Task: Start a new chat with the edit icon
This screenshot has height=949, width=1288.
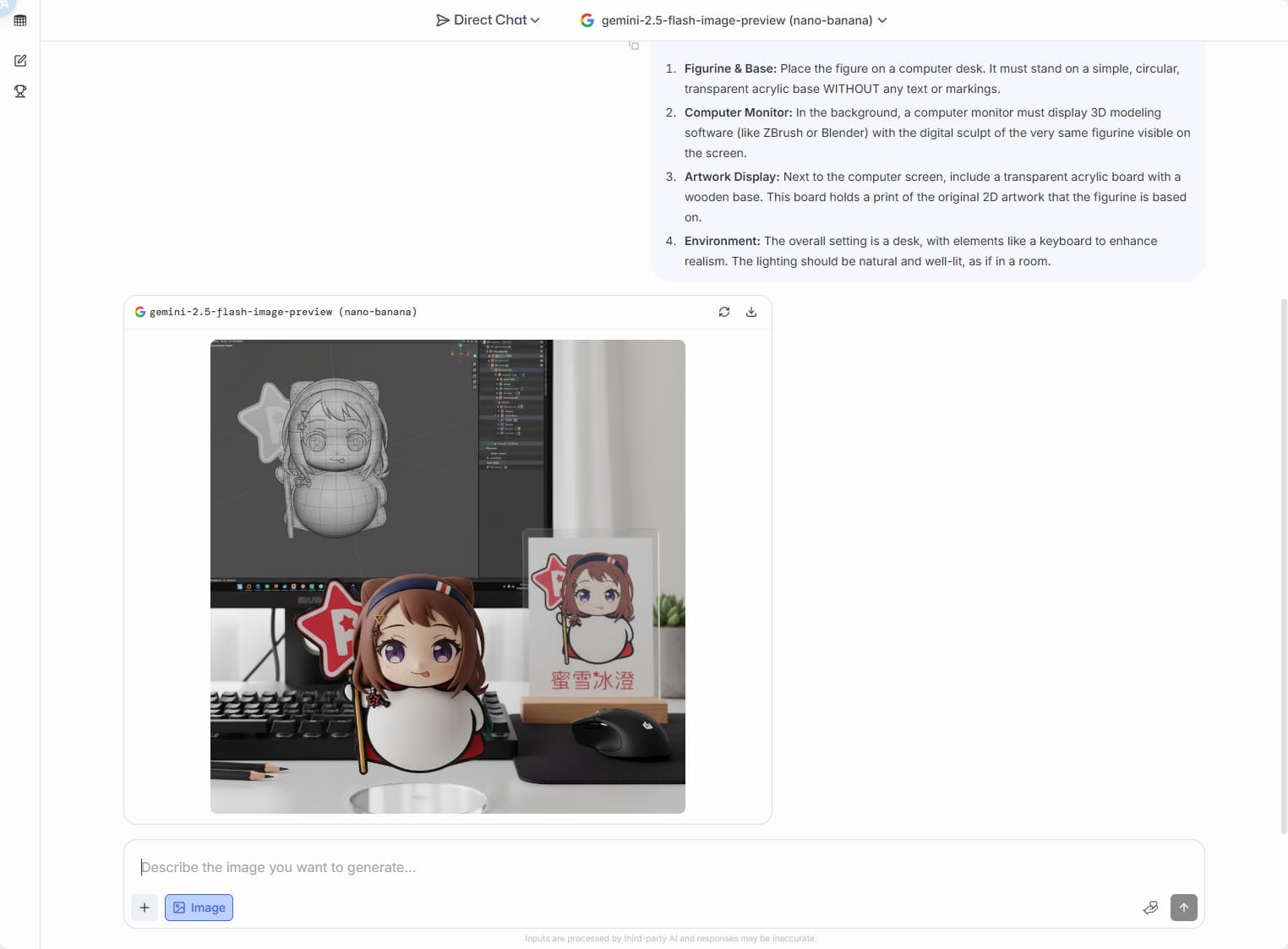Action: [20, 61]
